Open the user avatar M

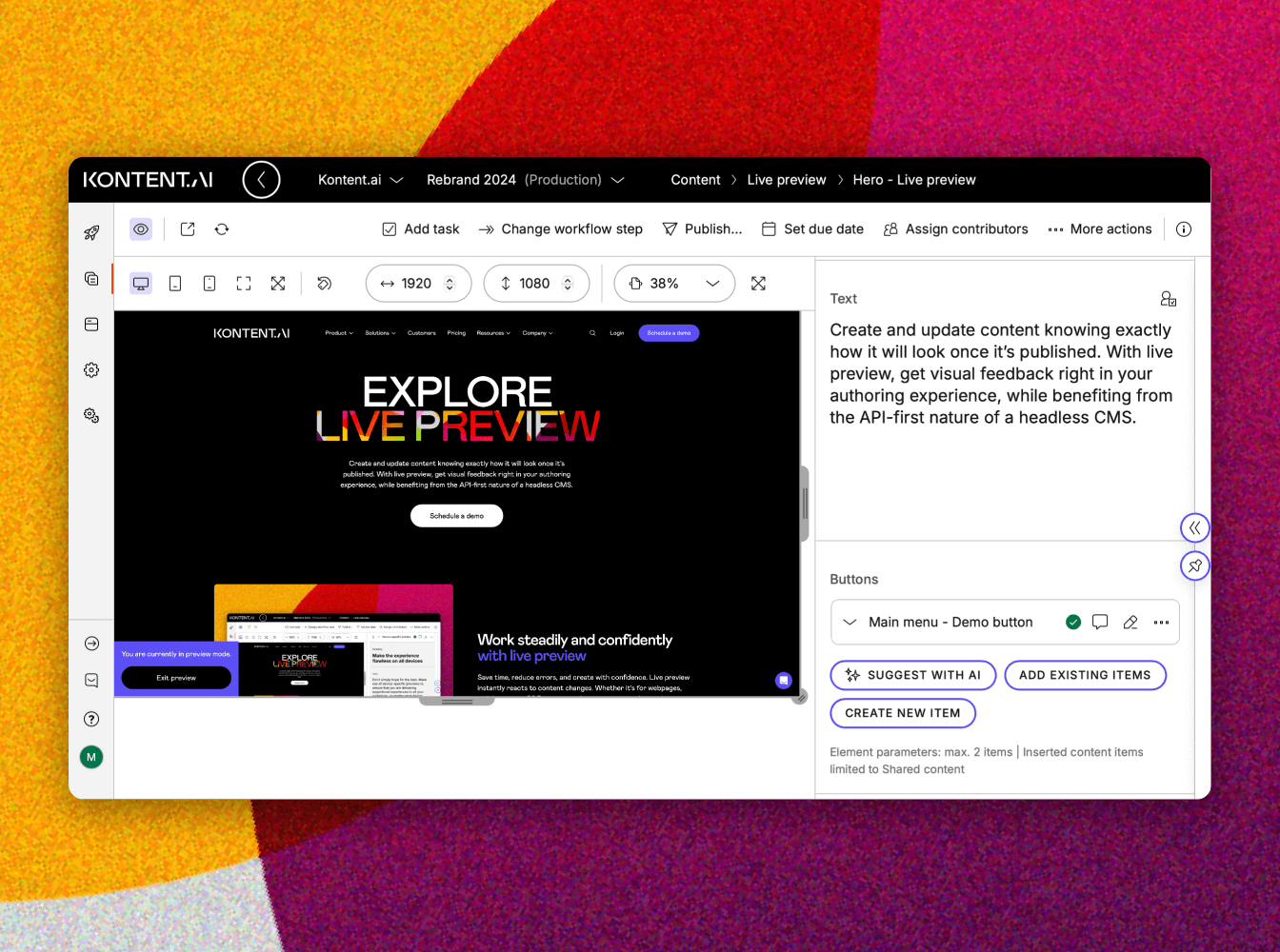91,757
